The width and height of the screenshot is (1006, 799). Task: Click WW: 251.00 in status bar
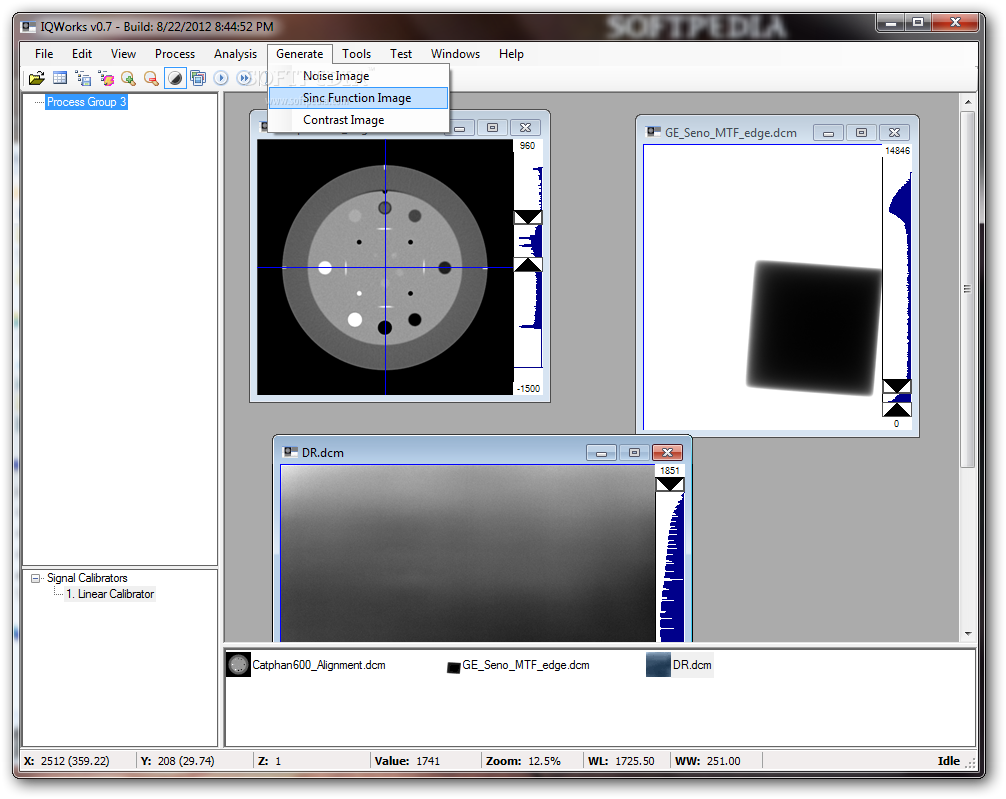pyautogui.click(x=708, y=761)
